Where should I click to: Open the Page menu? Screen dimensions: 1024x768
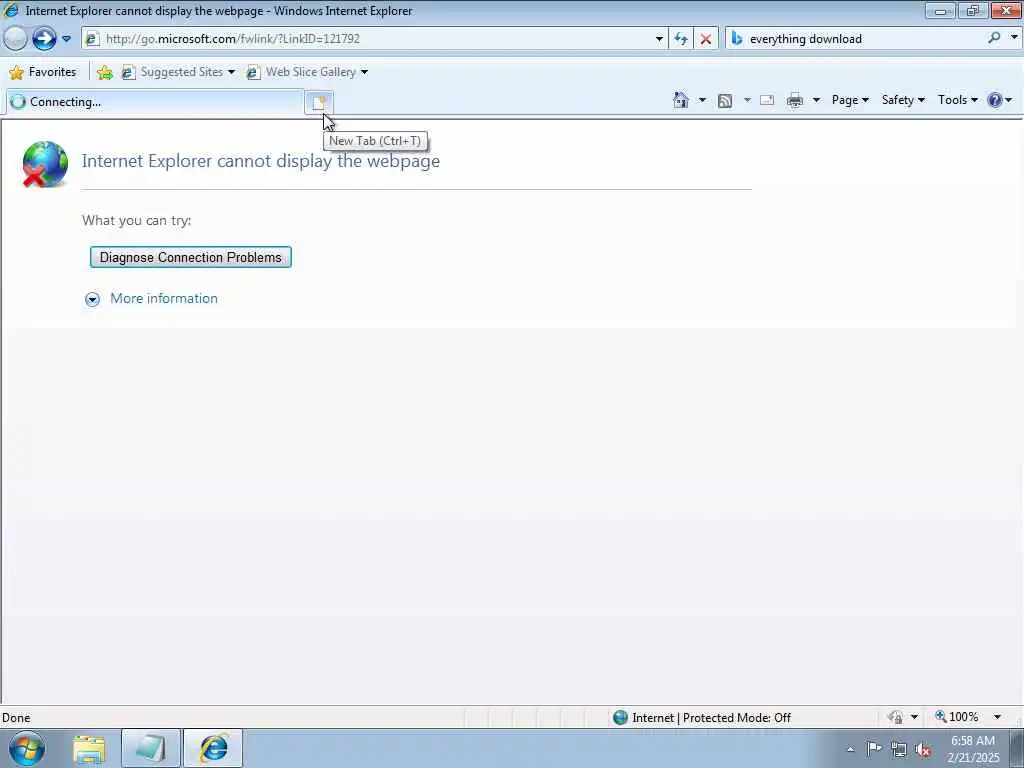(x=850, y=100)
